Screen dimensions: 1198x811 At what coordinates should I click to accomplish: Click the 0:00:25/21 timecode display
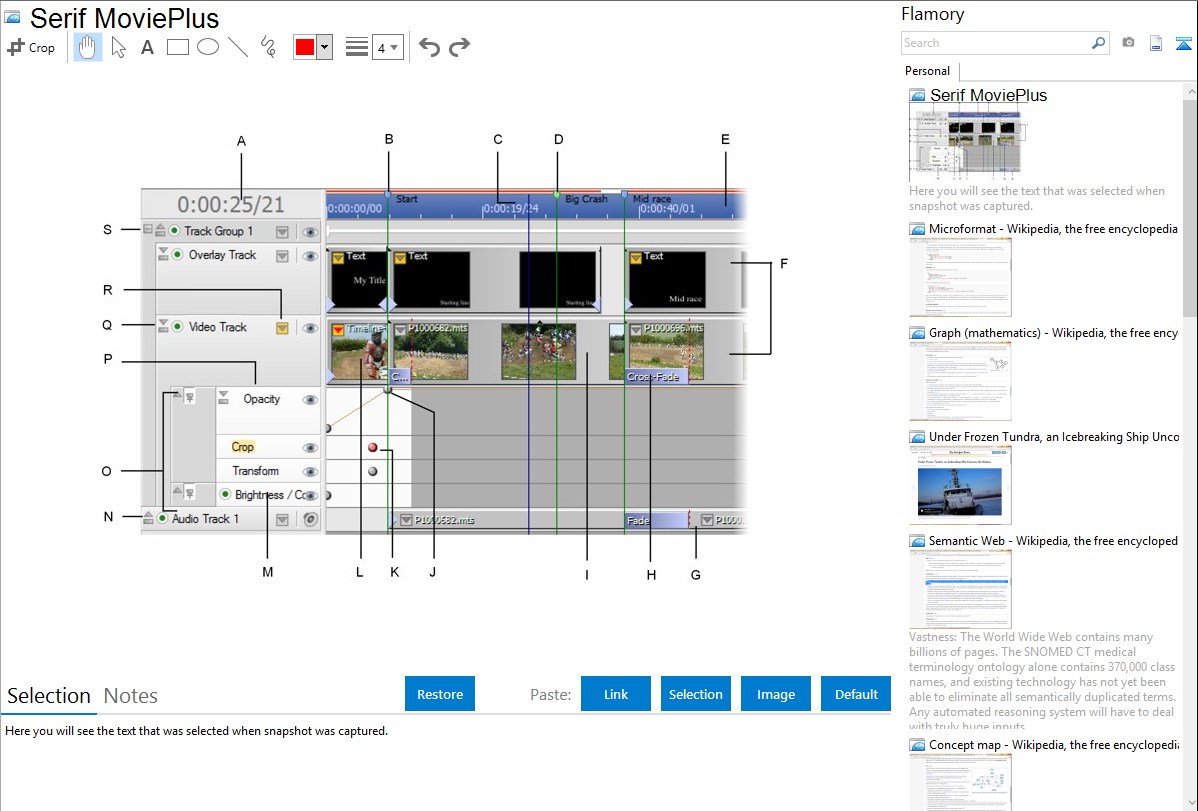coord(231,205)
